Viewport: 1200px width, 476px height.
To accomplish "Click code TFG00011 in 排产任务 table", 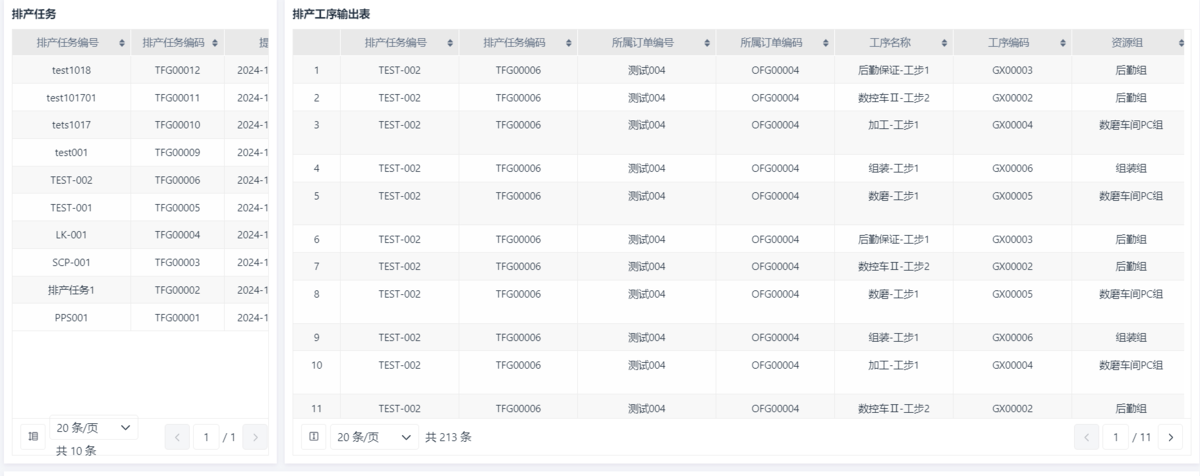I will pyautogui.click(x=178, y=98).
